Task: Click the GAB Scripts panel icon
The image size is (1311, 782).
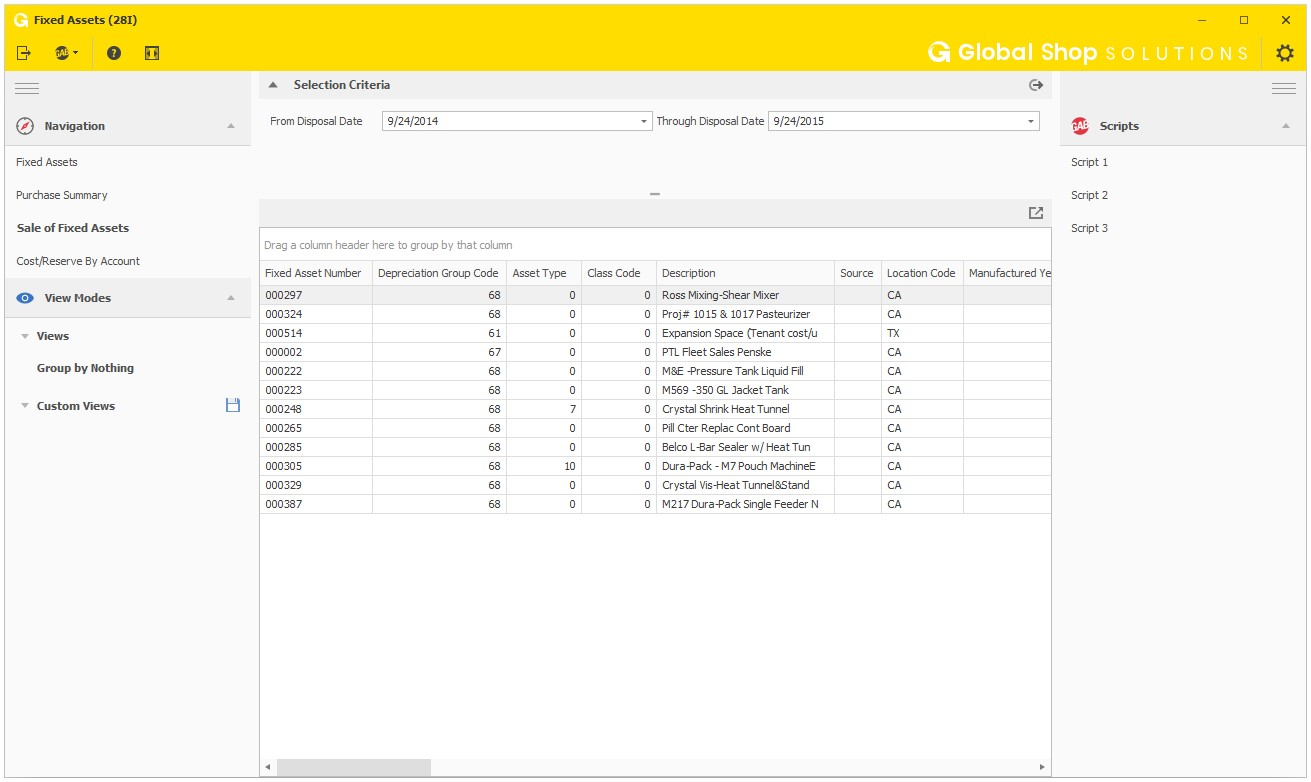Action: coord(1080,126)
